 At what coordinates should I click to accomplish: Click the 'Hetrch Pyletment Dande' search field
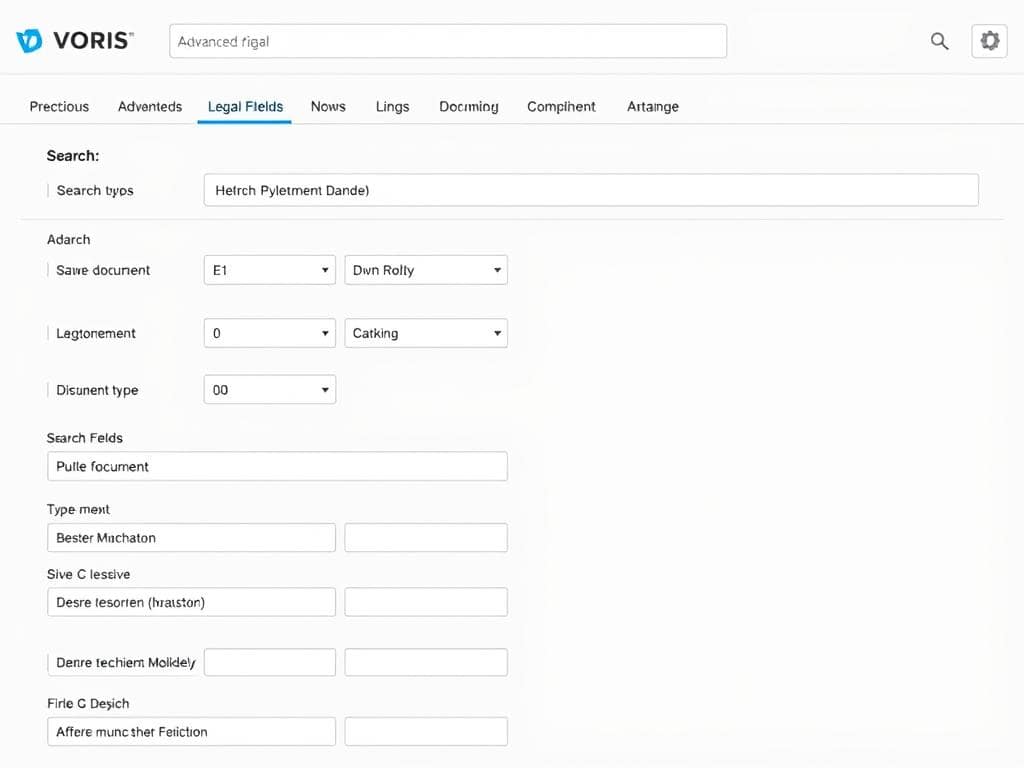pyautogui.click(x=590, y=190)
